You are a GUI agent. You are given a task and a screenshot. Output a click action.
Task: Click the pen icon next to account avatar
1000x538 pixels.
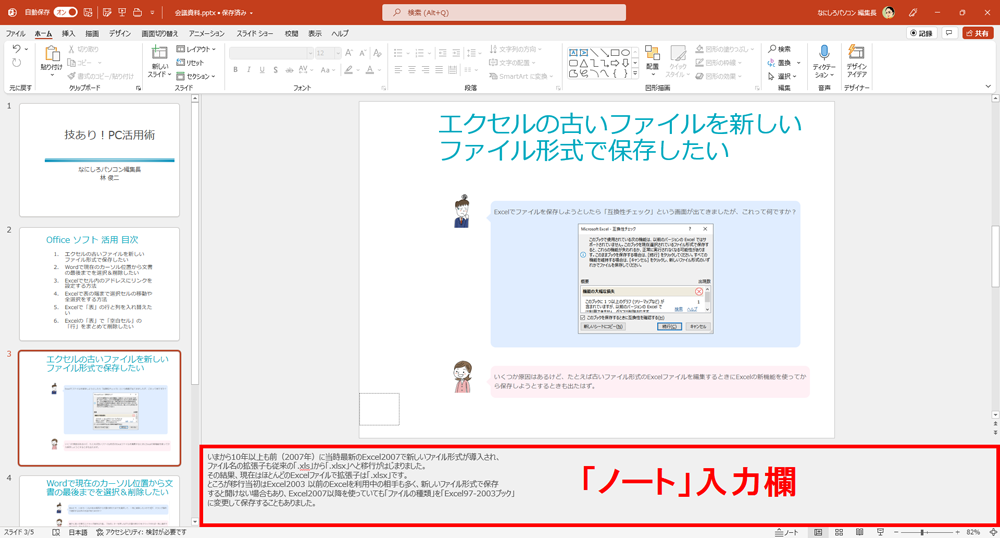tap(913, 12)
